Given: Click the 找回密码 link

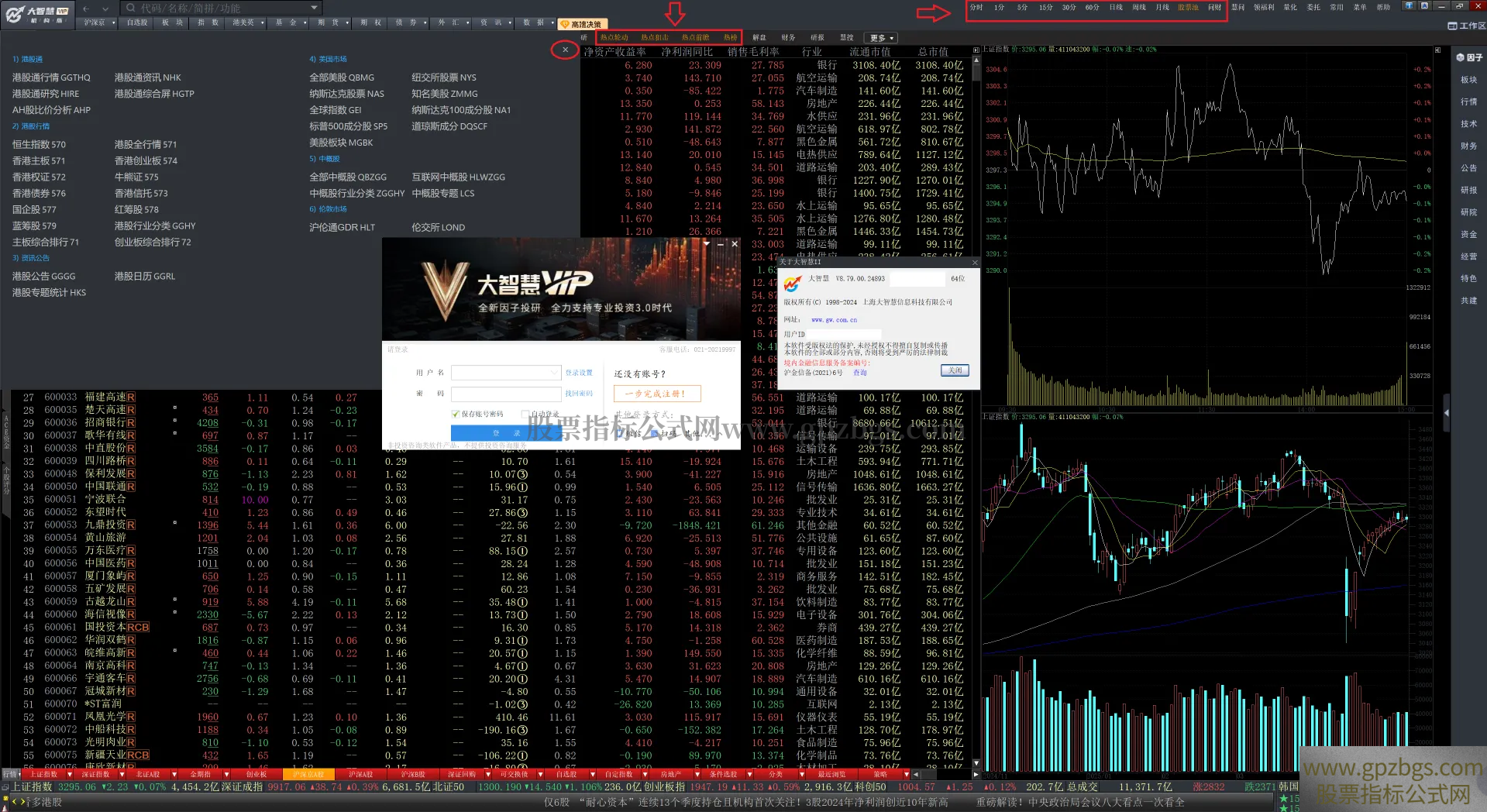Looking at the screenshot, I should pyautogui.click(x=579, y=394).
